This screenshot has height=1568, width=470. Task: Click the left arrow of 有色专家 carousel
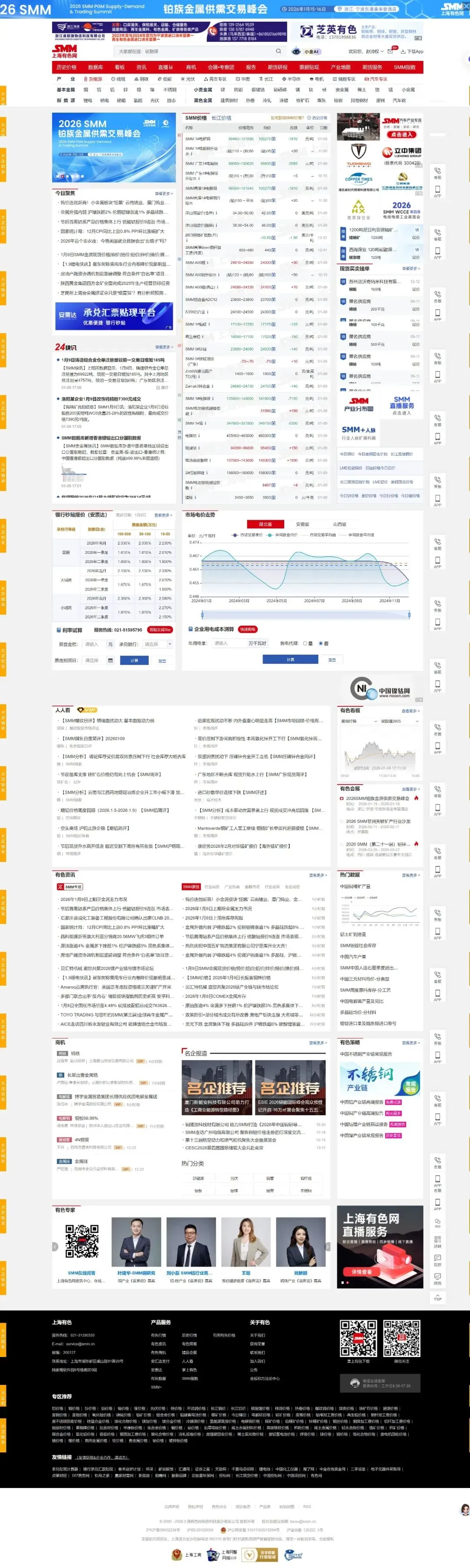(x=54, y=1247)
